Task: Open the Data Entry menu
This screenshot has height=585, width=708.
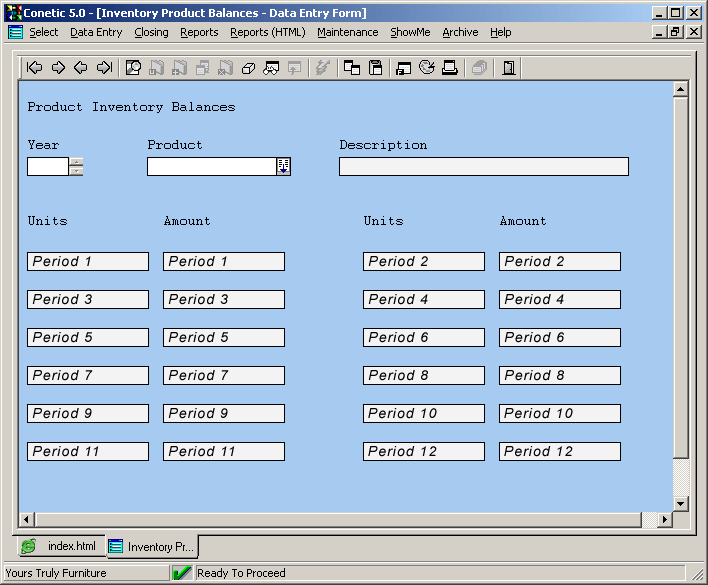Action: (96, 32)
